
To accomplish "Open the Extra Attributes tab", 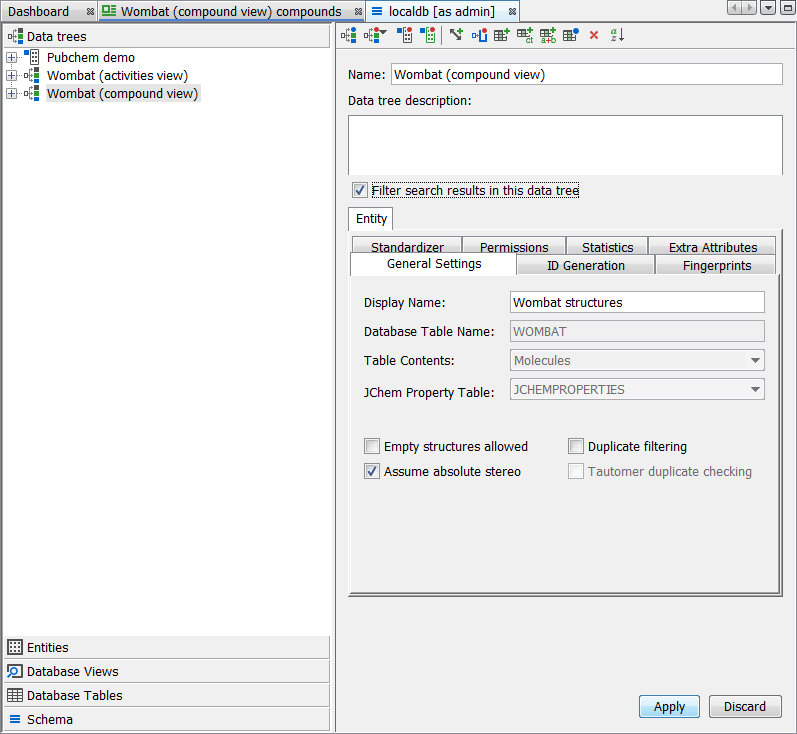I will (713, 247).
